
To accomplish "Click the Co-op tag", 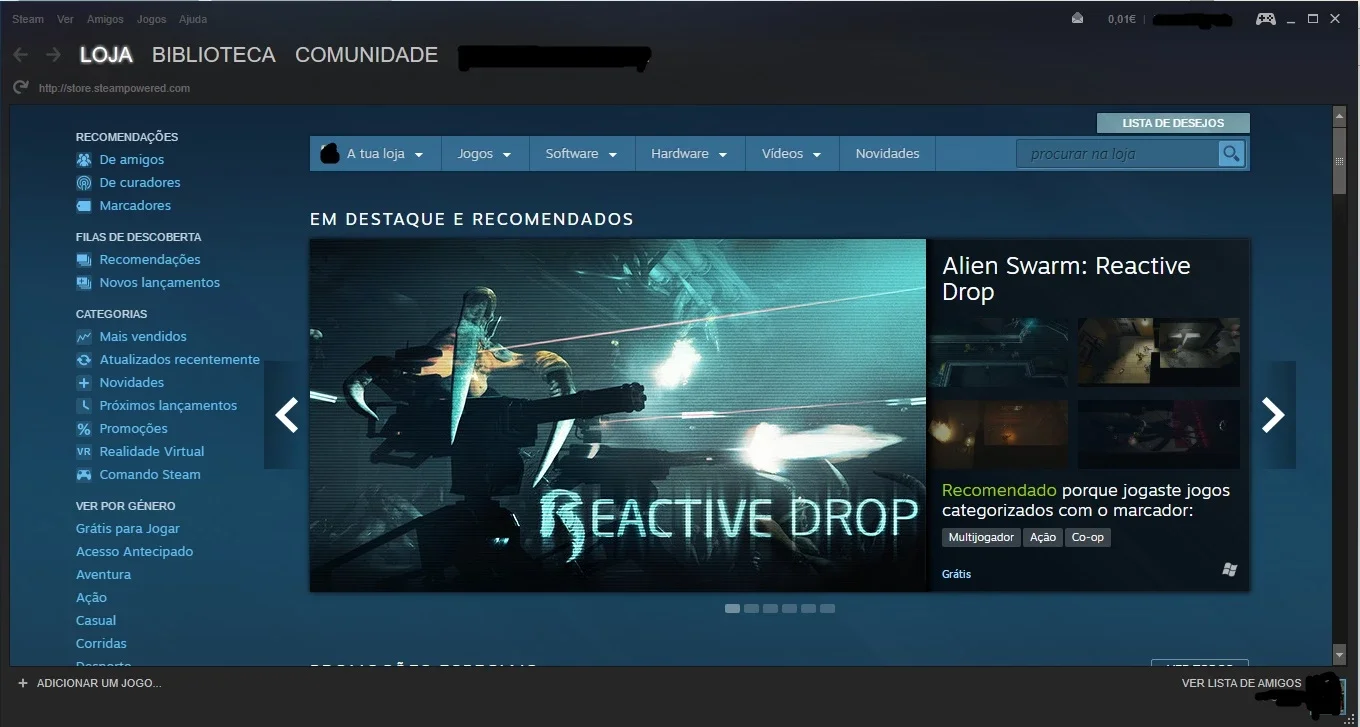I will click(x=1088, y=538).
